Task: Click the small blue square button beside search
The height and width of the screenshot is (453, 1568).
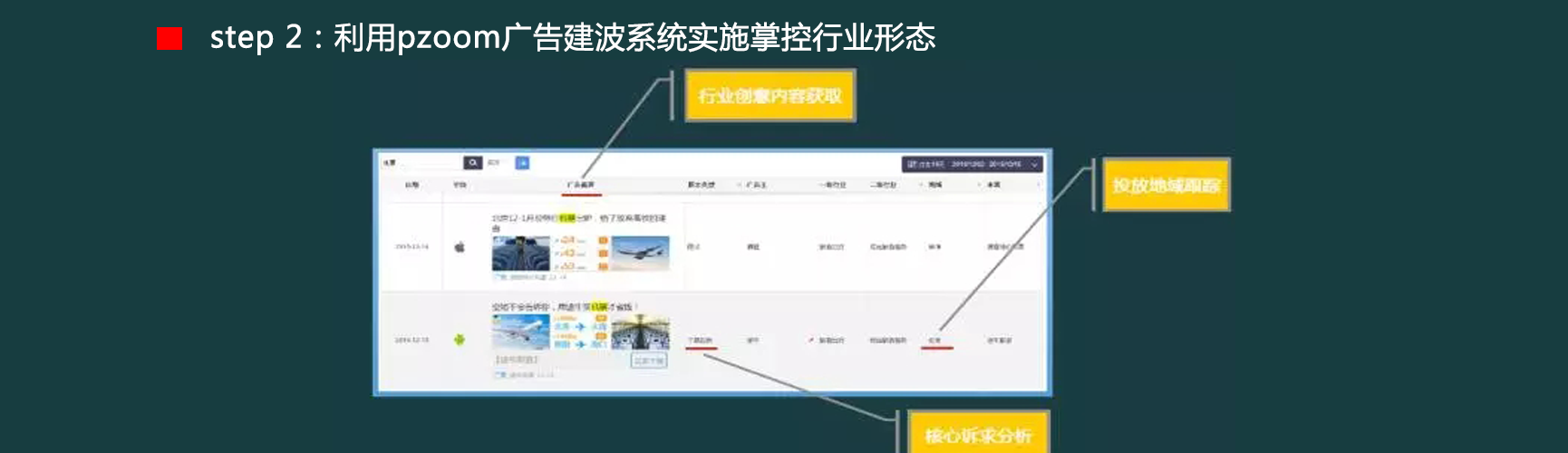Action: (522, 163)
